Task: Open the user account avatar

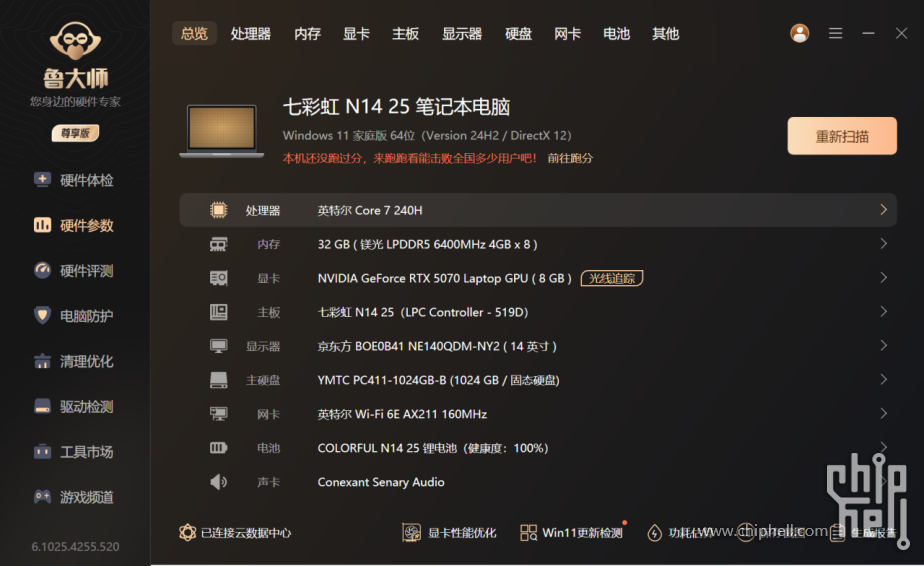Action: [x=800, y=33]
